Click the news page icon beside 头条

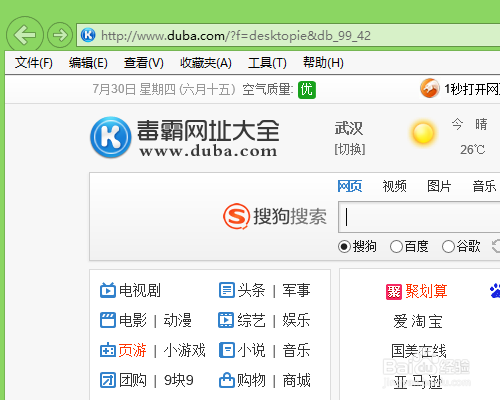(227, 290)
